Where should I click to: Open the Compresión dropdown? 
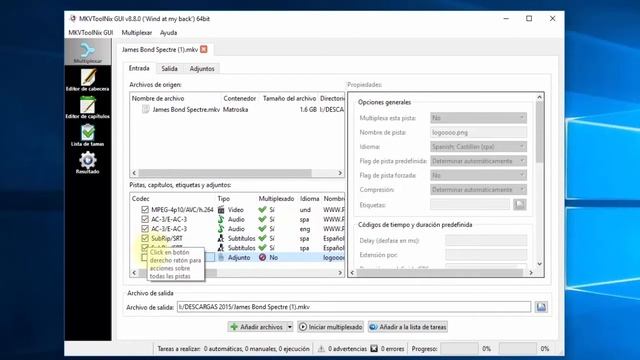tap(478, 189)
